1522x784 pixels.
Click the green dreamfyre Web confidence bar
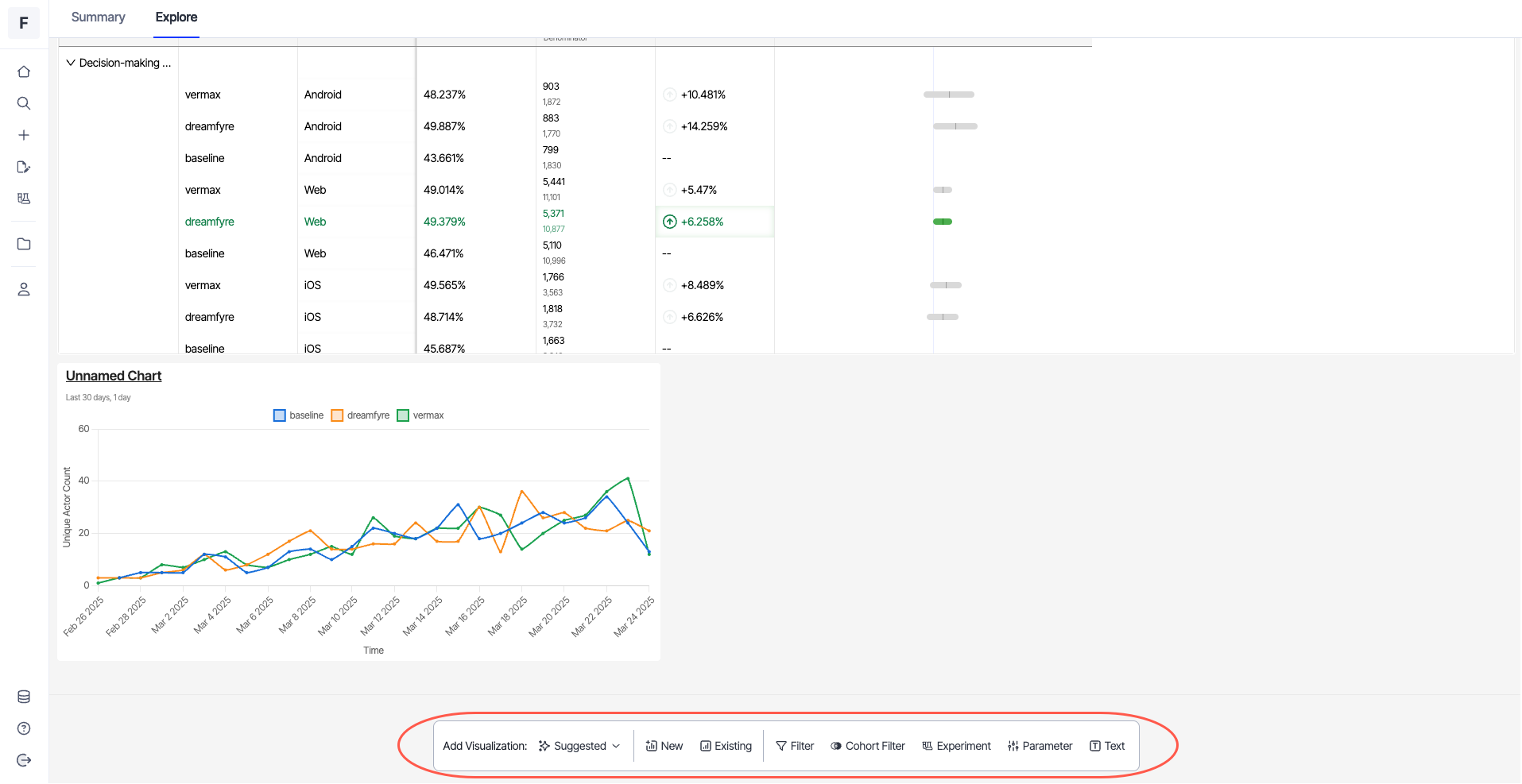pos(943,222)
